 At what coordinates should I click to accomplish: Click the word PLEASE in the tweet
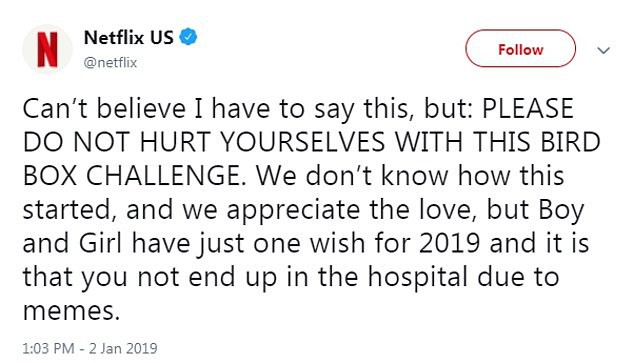point(528,108)
